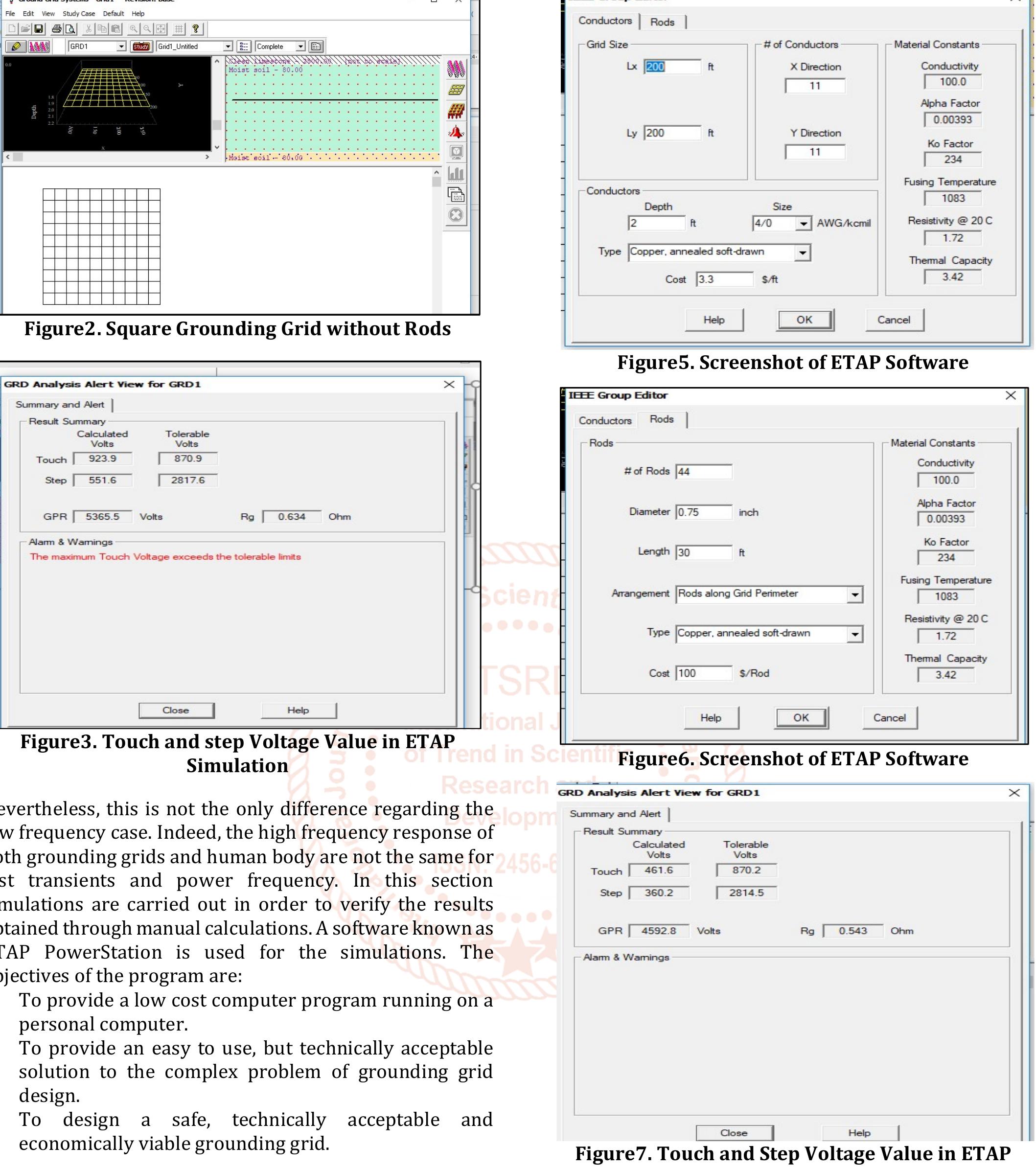The image size is (1036, 1169).
Task: Select the grid conductor icon in the side toolbar
Action: coord(456,90)
